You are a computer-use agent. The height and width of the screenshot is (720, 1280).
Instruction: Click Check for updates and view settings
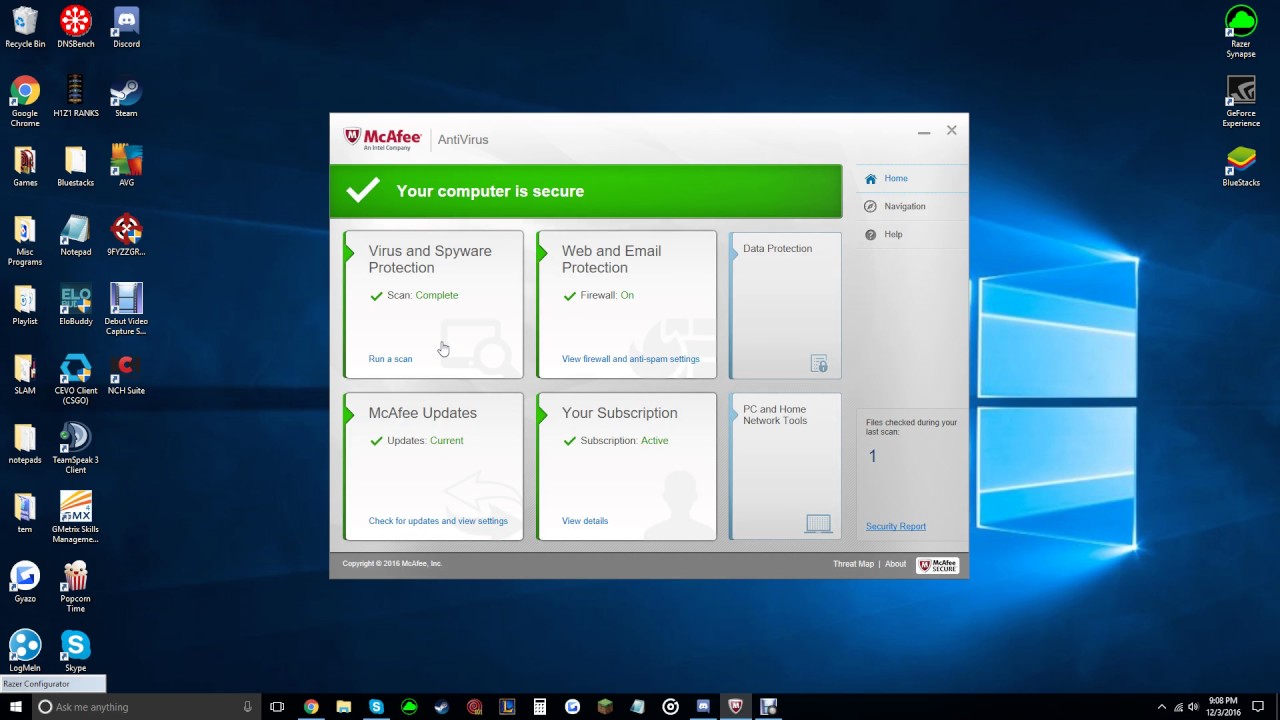[438, 521]
